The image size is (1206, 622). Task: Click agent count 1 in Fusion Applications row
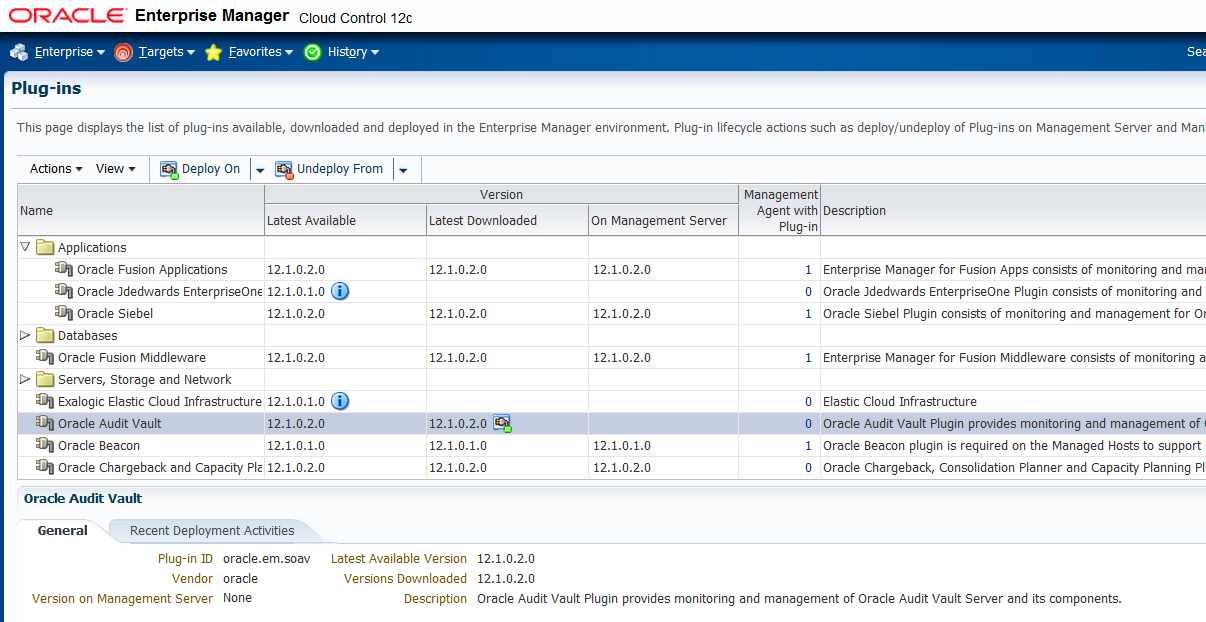808,270
